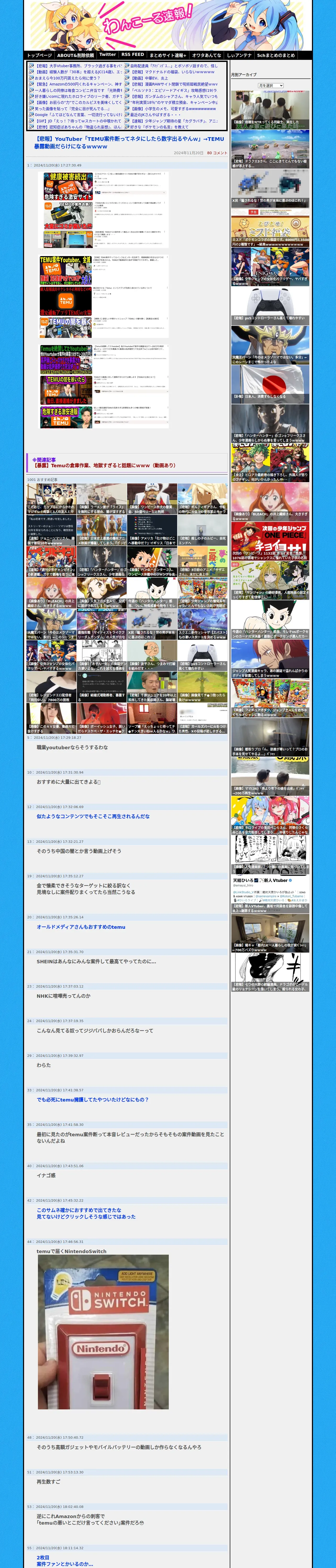Open the オワタあんてな menu item
Viewport: 336px width, 1568px height.
tap(207, 55)
